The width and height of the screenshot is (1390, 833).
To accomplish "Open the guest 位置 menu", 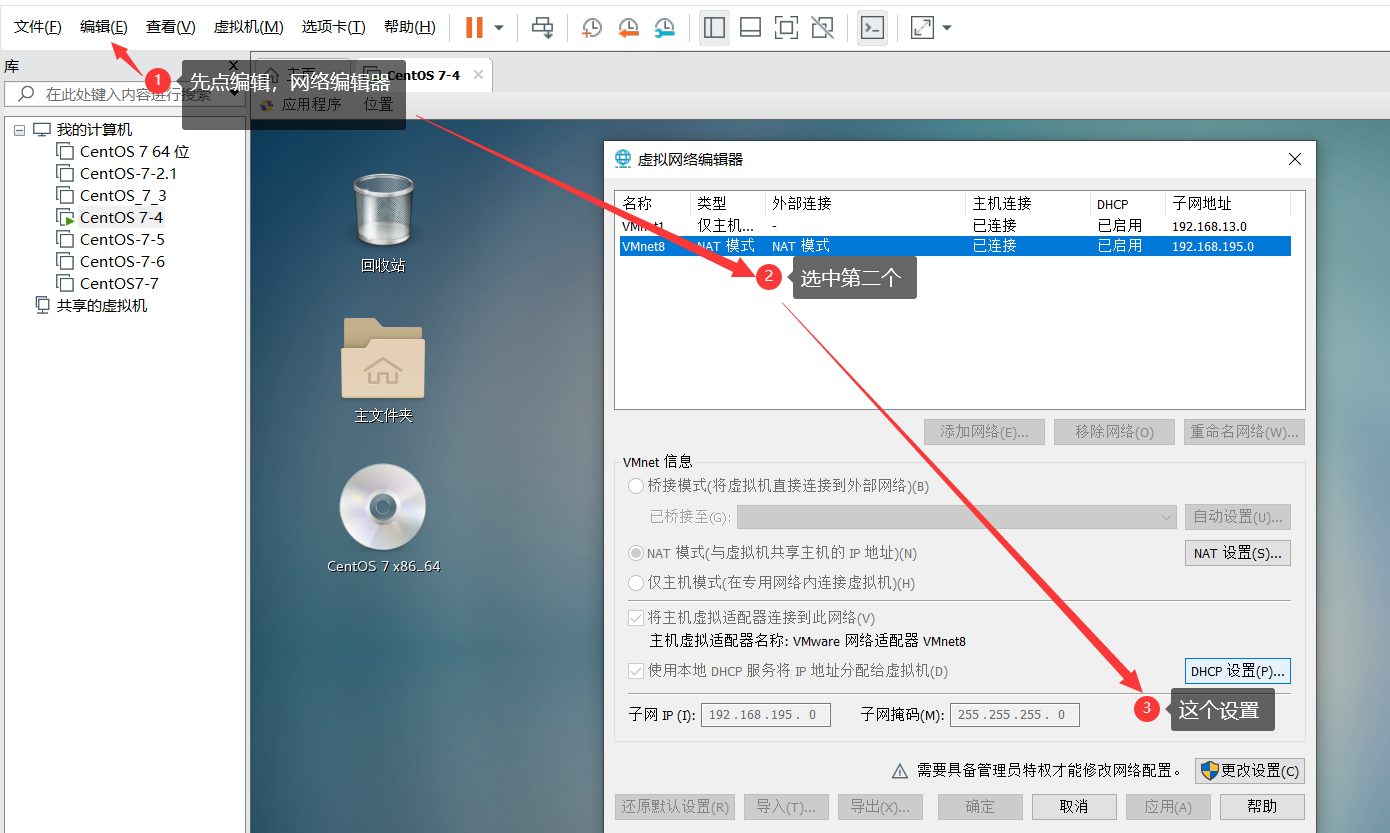I will click(x=378, y=104).
